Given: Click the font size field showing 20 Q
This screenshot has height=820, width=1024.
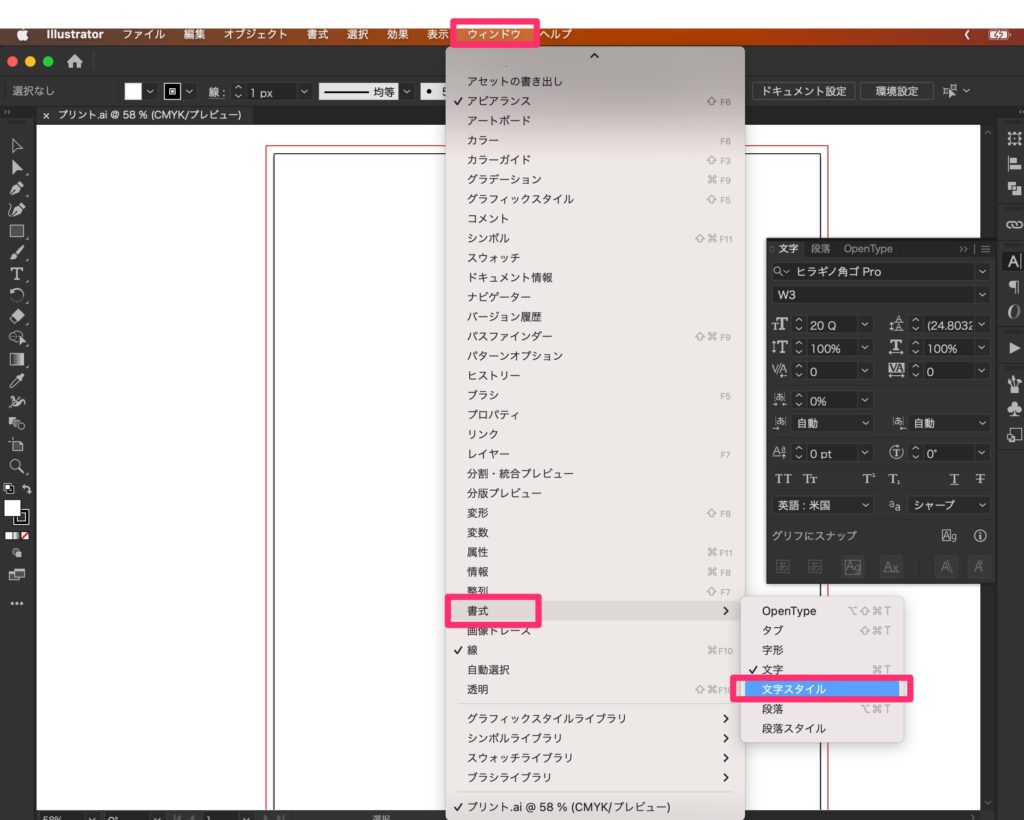Looking at the screenshot, I should point(831,325).
